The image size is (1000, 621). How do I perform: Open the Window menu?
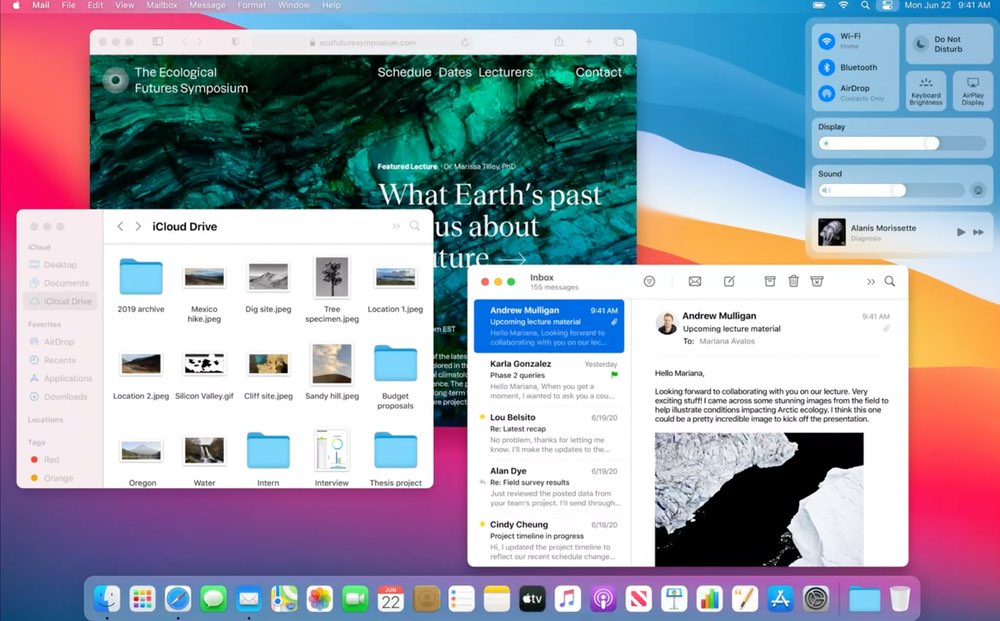(x=293, y=5)
